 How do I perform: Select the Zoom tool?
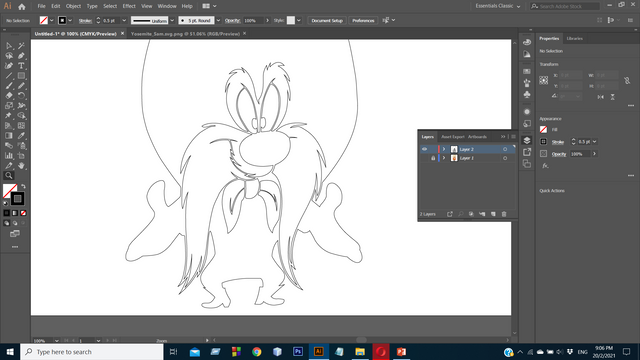click(9, 176)
